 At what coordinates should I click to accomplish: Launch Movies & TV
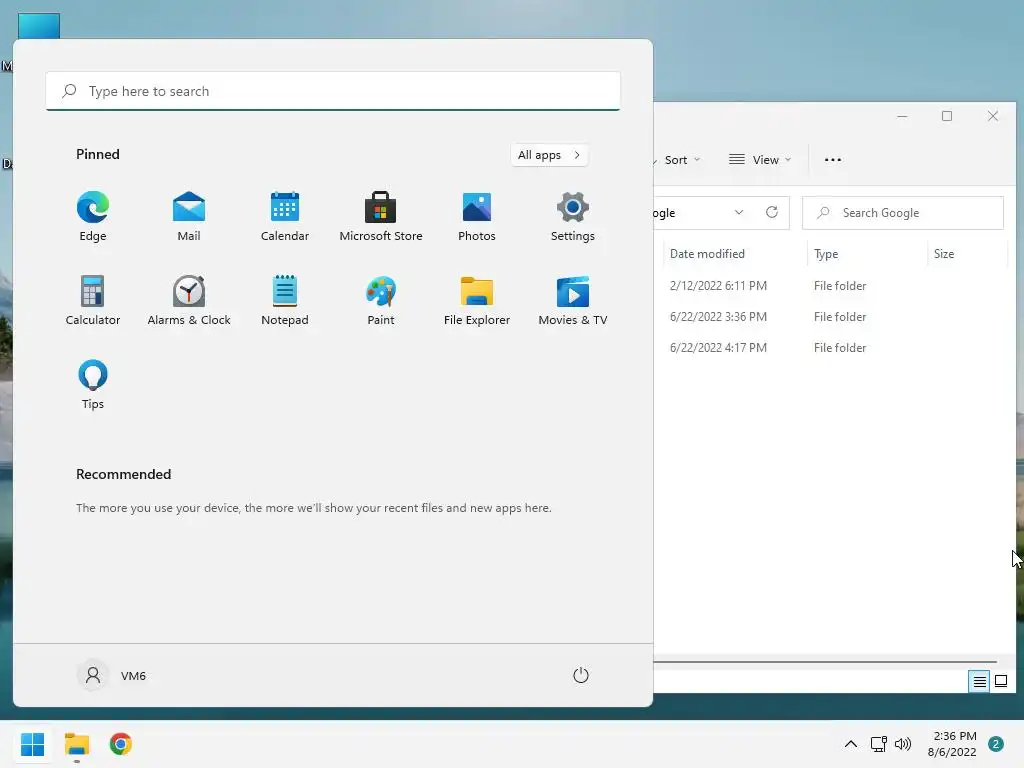point(573,301)
